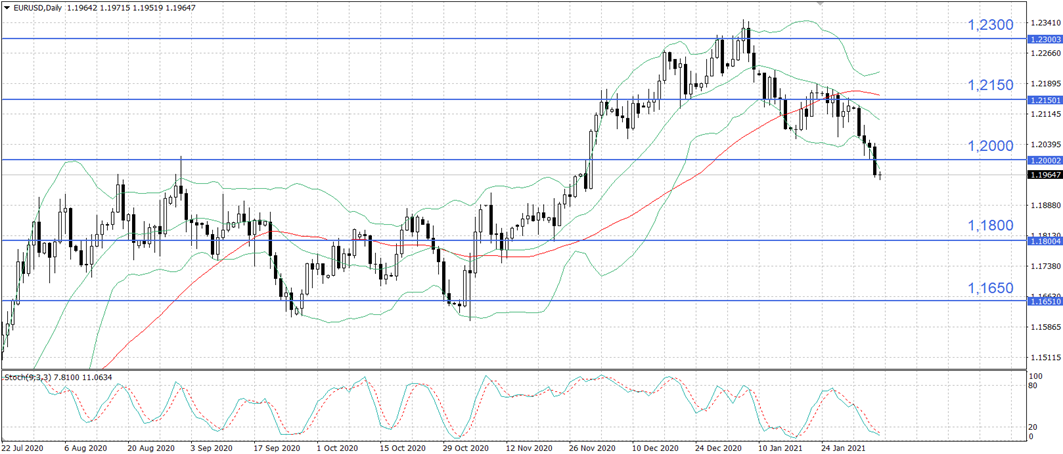Click the large 1,2150 level text label
The height and width of the screenshot is (454, 1063).
[992, 85]
